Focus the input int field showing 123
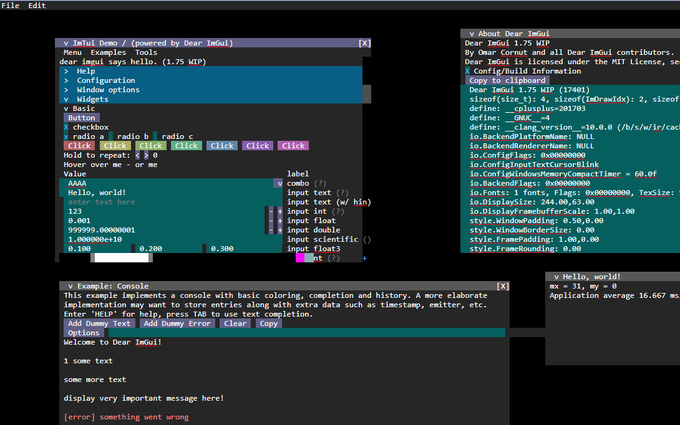 coord(162,211)
